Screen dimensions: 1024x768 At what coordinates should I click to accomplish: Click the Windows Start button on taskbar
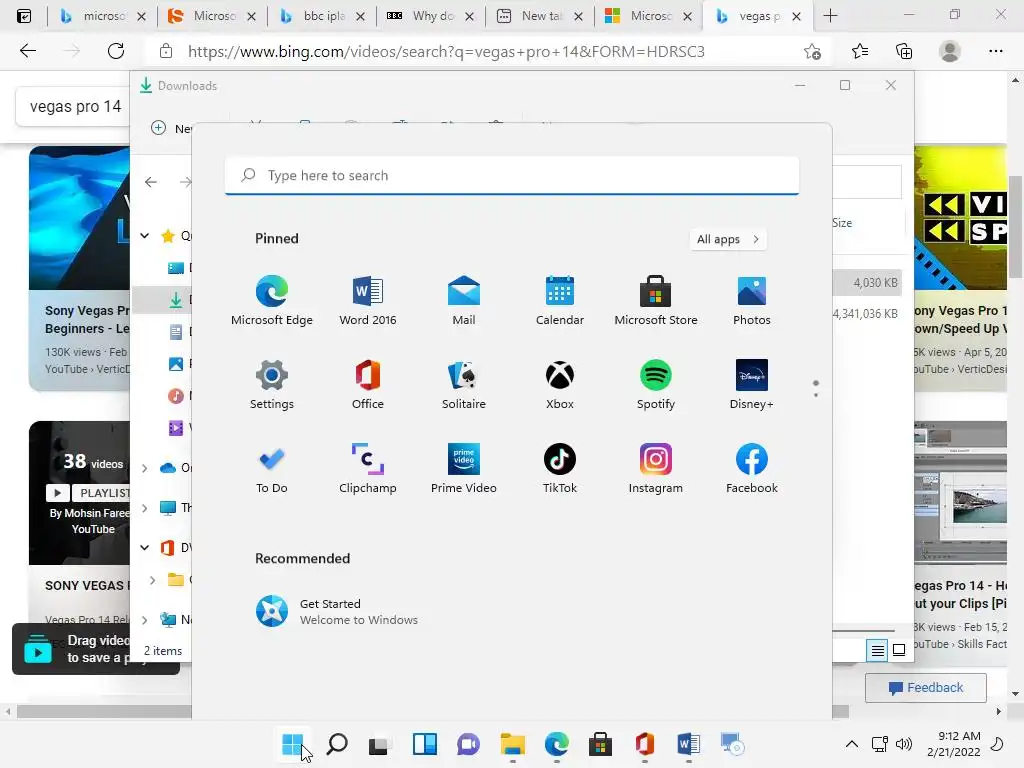(292, 744)
